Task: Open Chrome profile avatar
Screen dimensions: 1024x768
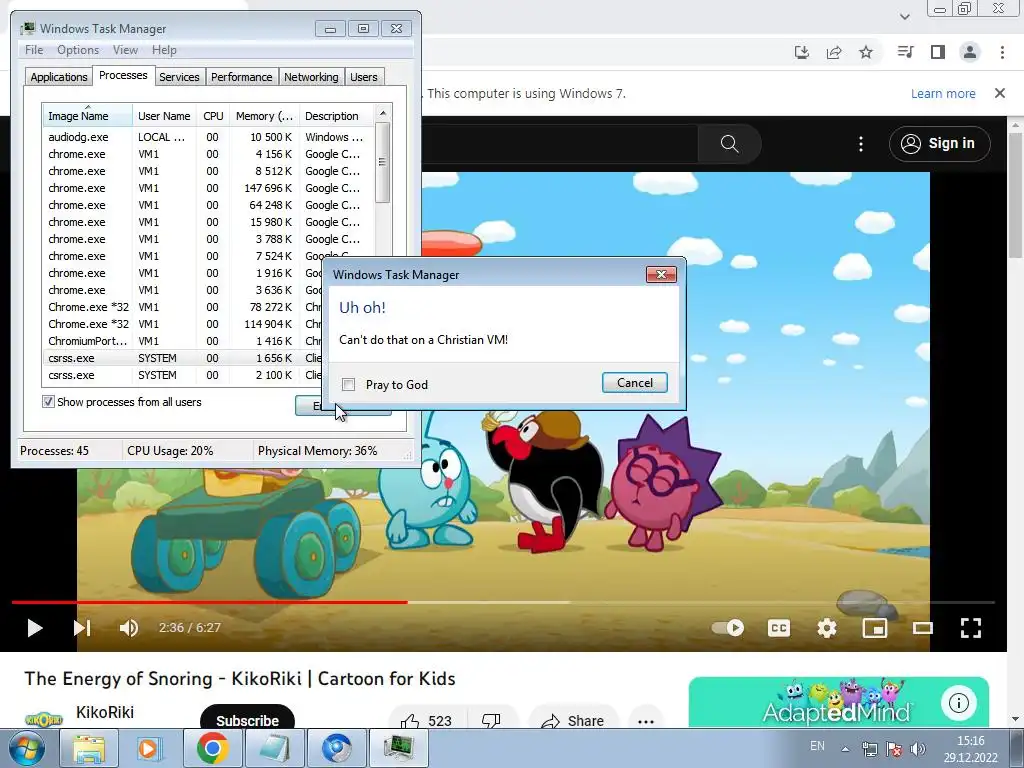Action: [x=970, y=52]
